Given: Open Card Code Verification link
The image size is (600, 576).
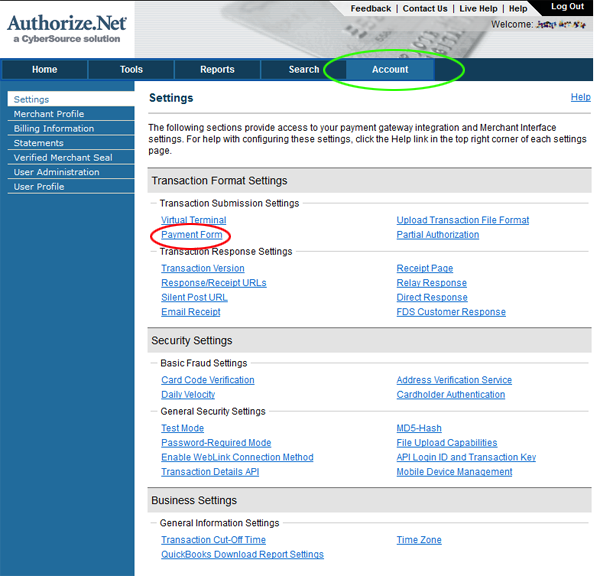Looking at the screenshot, I should coord(208,380).
